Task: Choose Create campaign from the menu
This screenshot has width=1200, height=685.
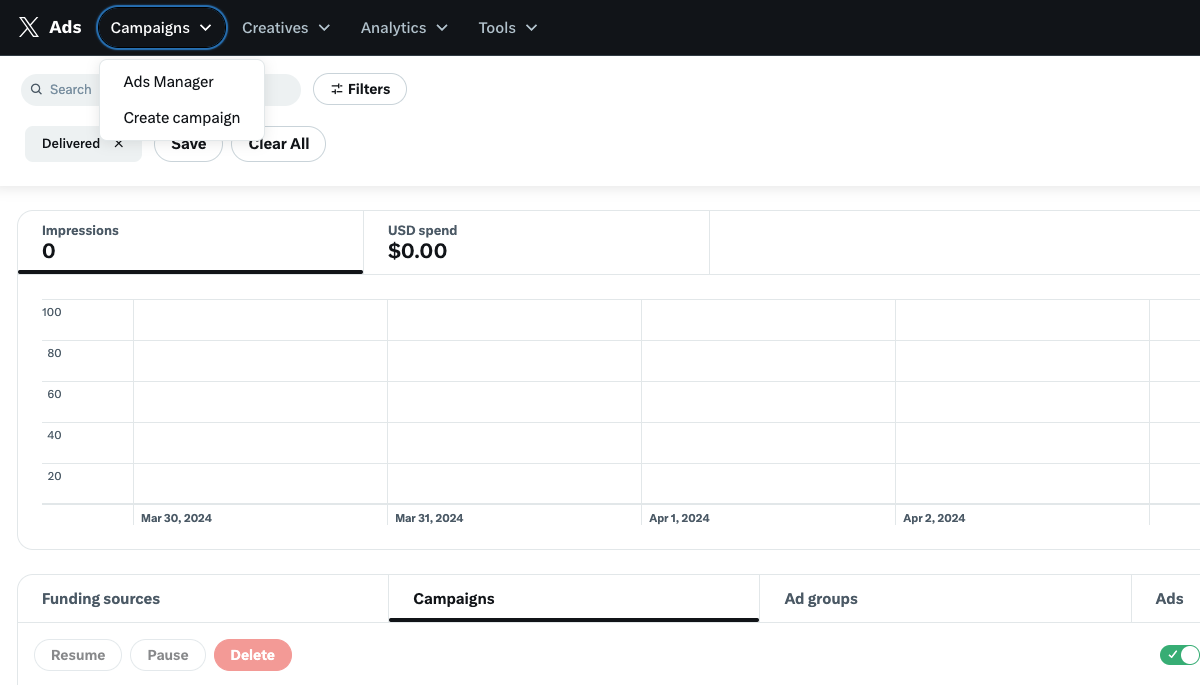Action: [x=181, y=117]
